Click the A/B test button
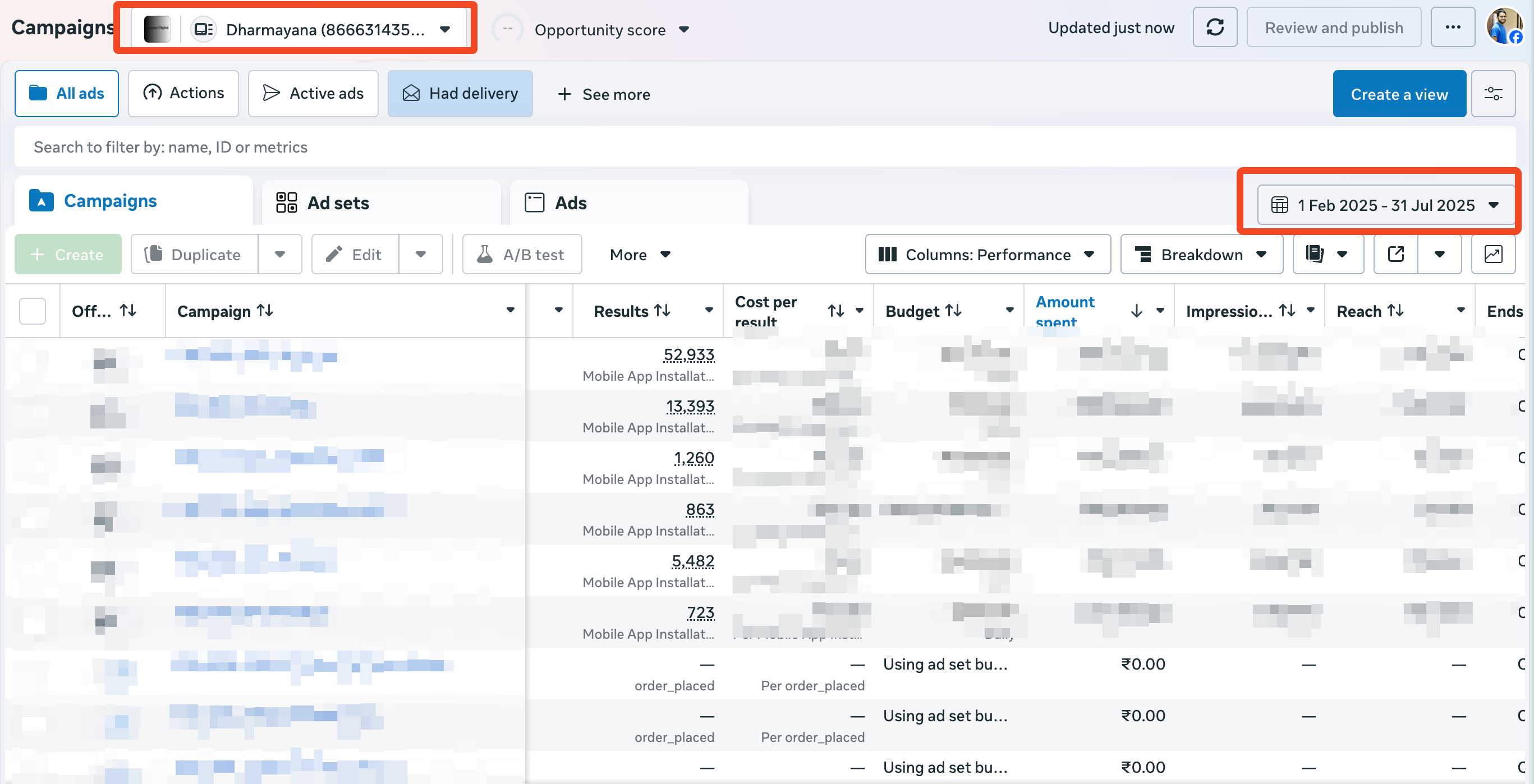Image resolution: width=1534 pixels, height=784 pixels. coord(522,255)
